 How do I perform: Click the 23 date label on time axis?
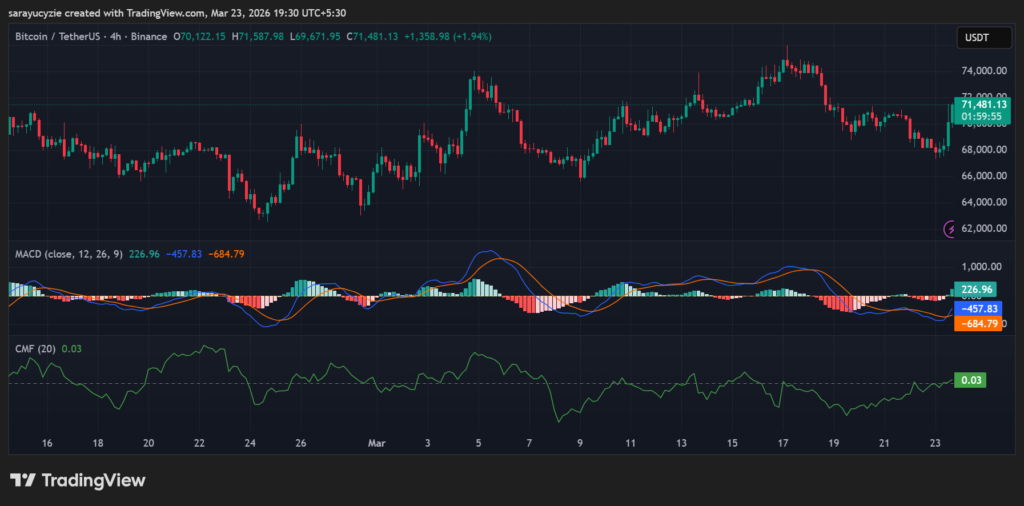click(936, 442)
